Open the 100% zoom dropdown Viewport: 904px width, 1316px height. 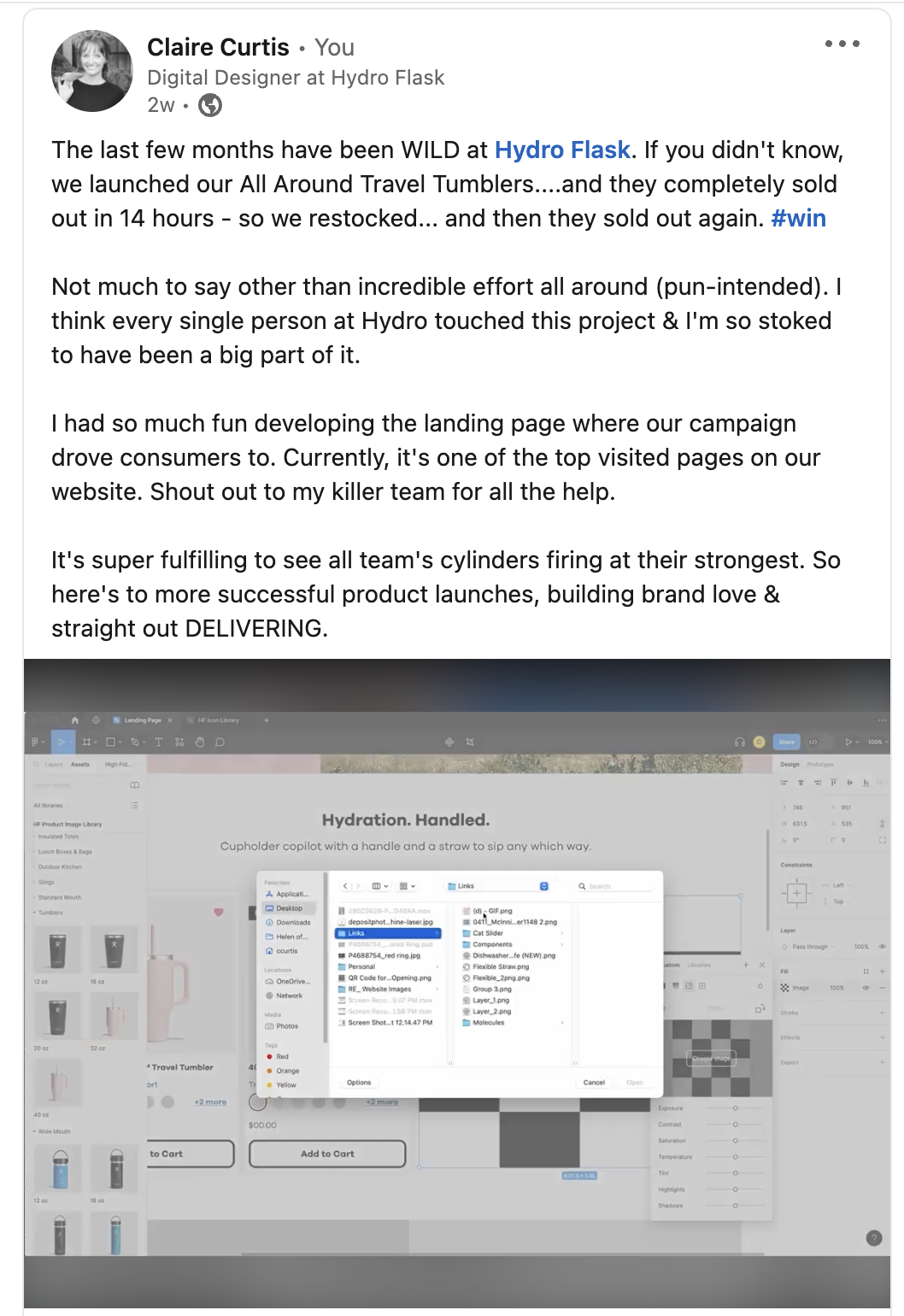pos(878,742)
